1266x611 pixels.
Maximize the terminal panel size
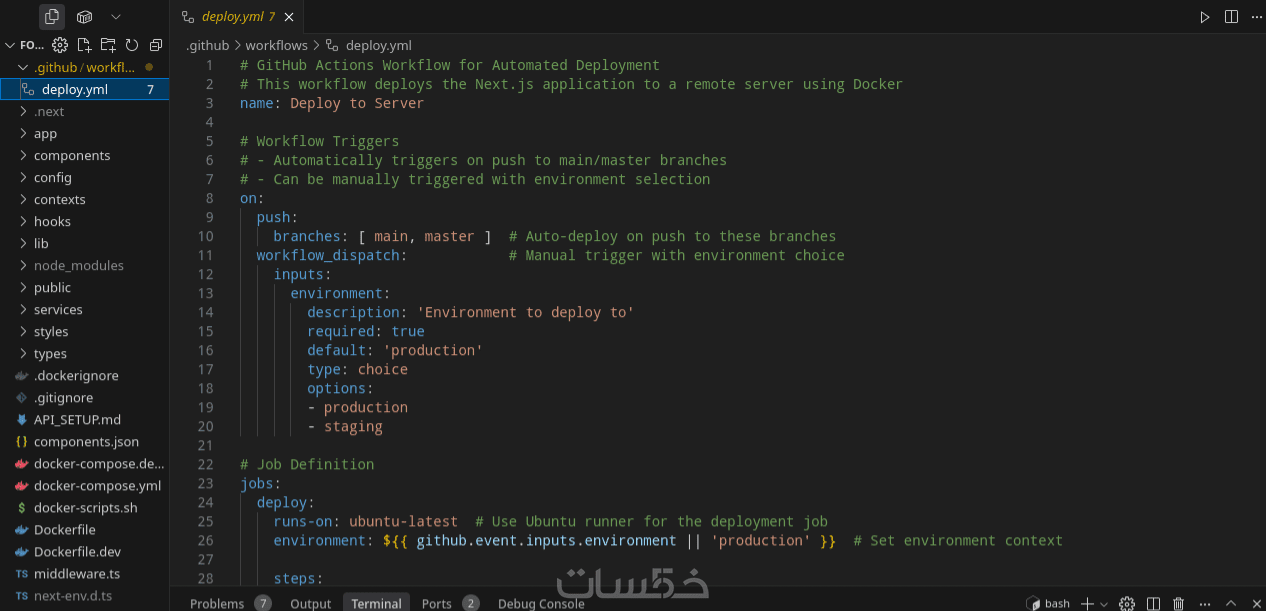coord(1231,603)
